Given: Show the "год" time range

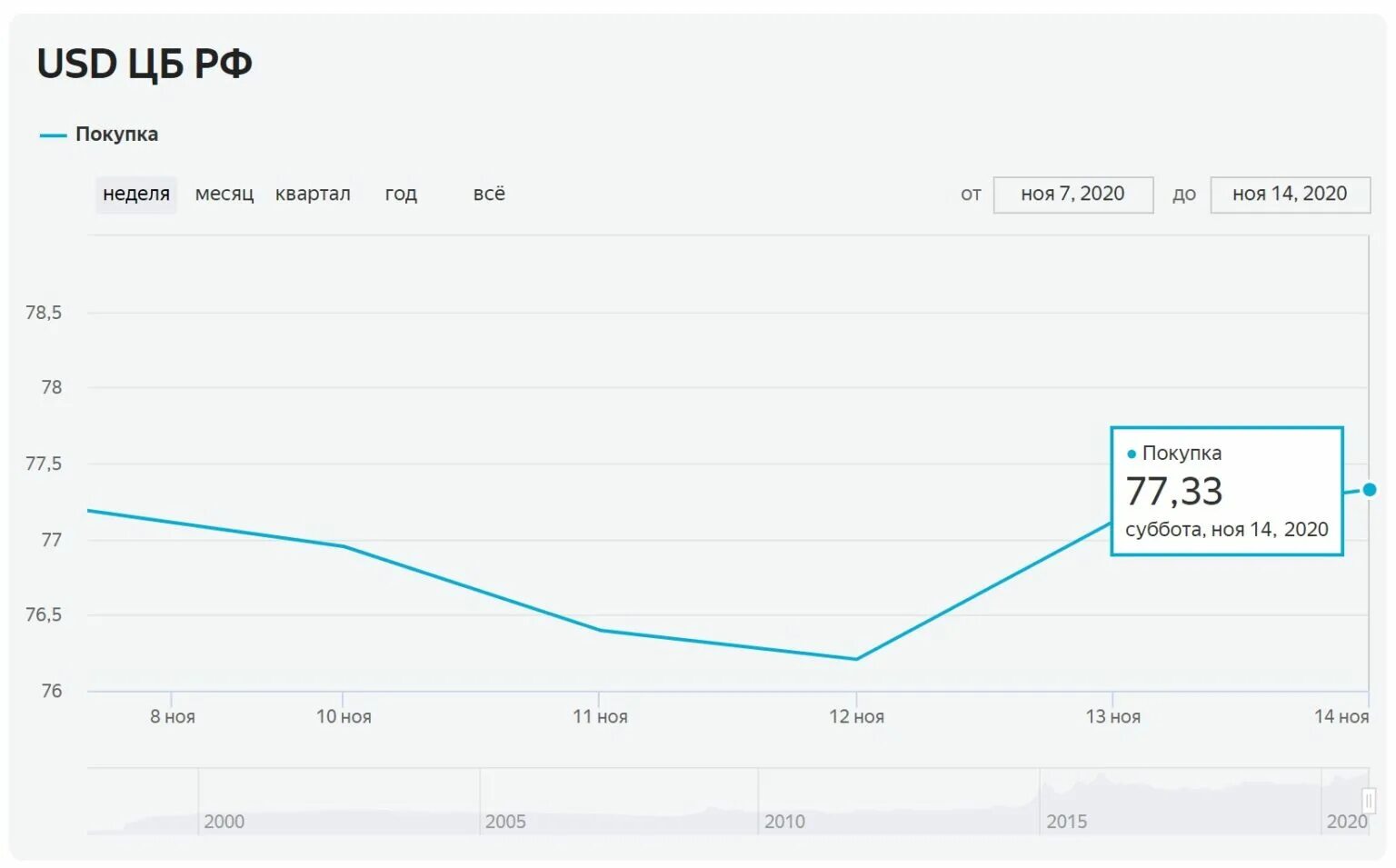Looking at the screenshot, I should (401, 195).
